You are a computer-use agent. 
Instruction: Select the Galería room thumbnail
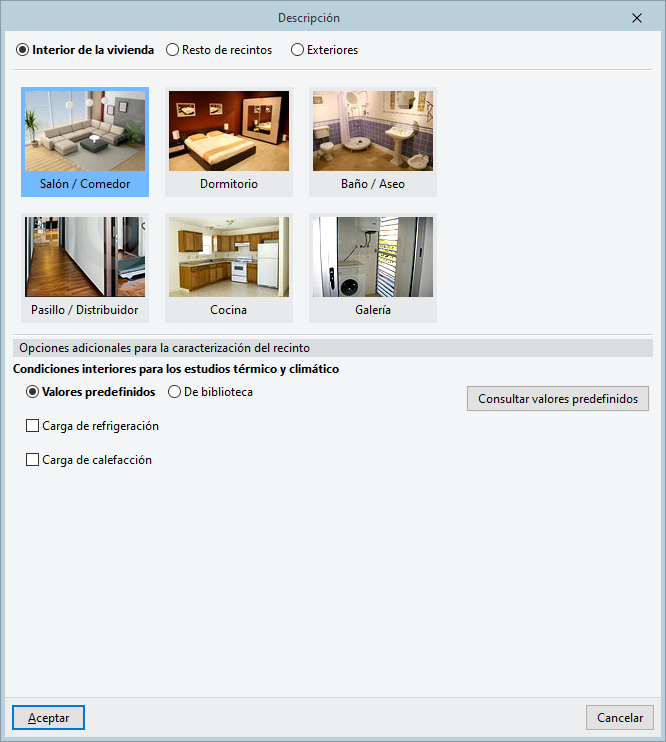click(373, 267)
